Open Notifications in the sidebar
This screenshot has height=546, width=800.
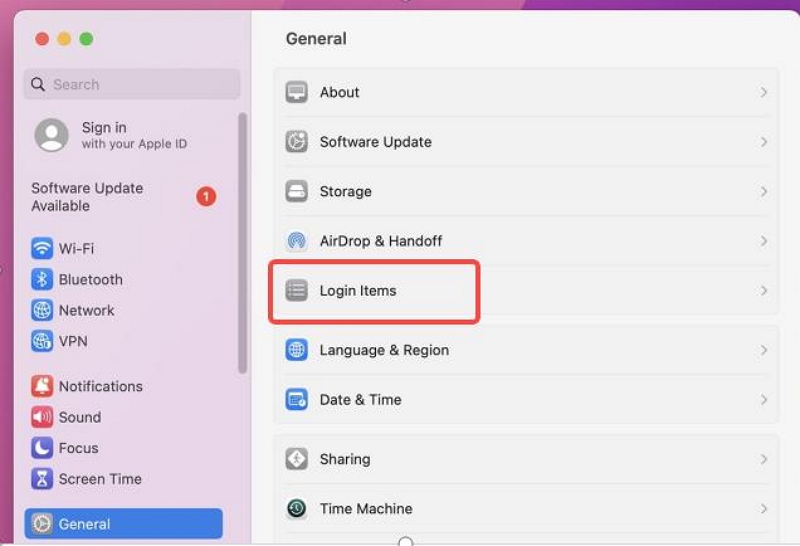(101, 386)
